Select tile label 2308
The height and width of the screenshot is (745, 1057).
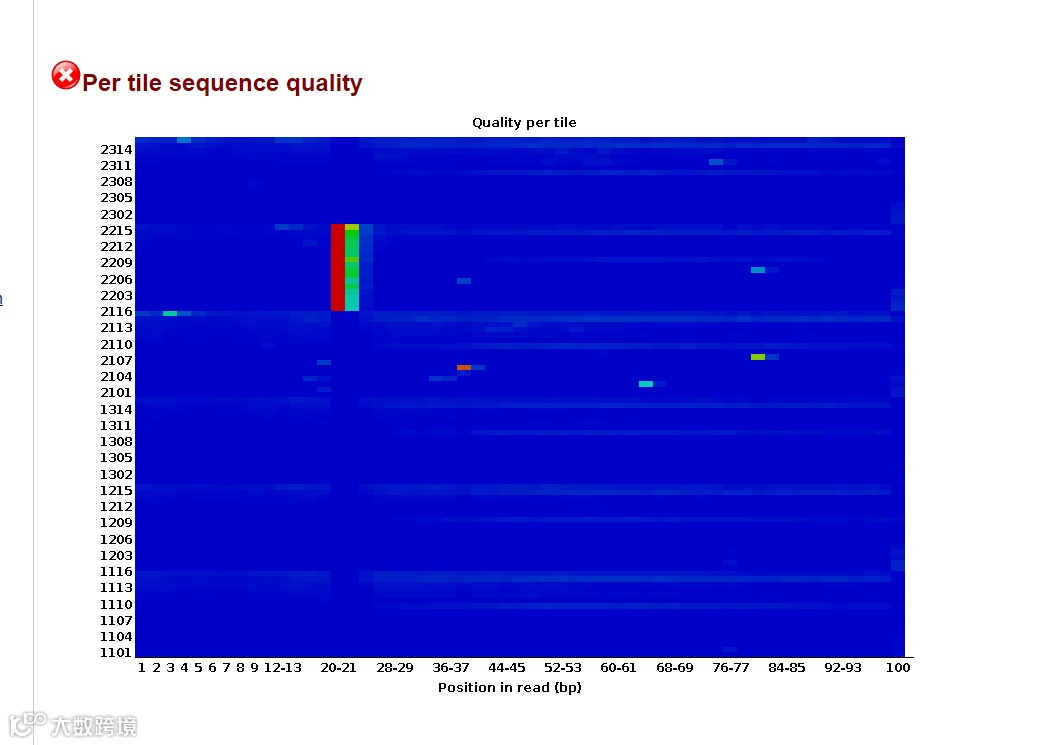116,182
